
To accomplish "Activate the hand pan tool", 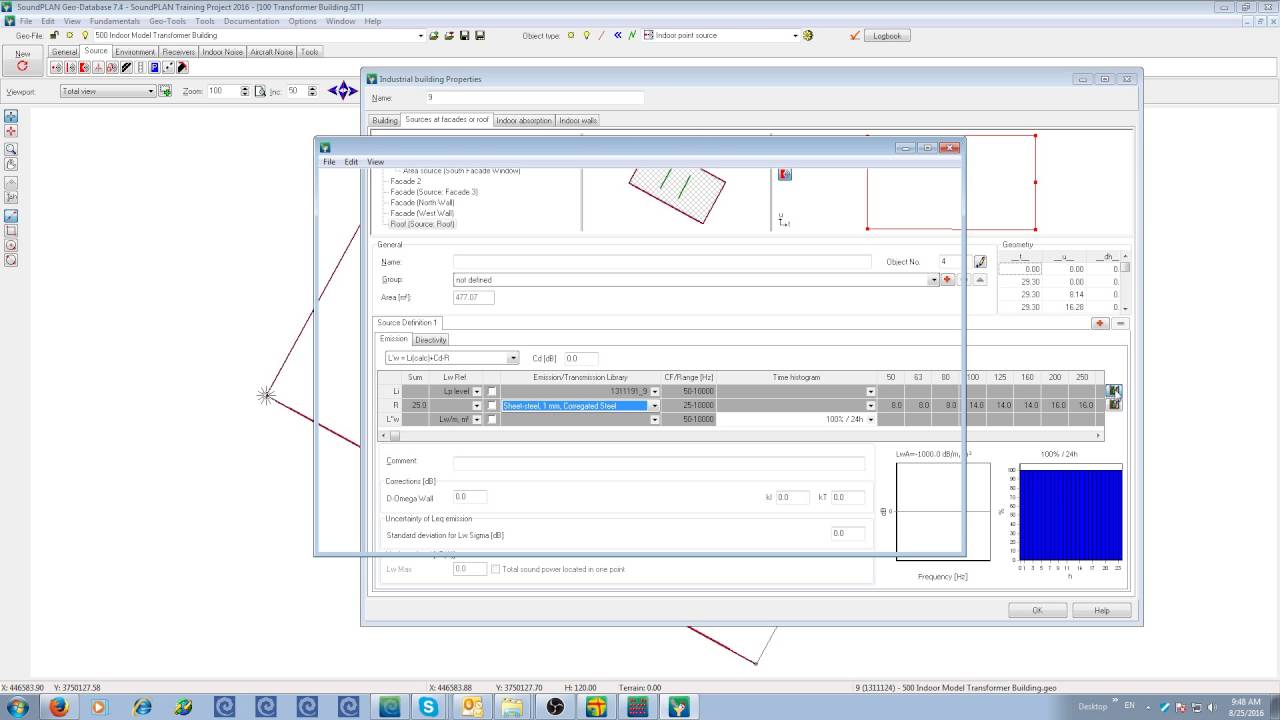I will click(x=11, y=164).
